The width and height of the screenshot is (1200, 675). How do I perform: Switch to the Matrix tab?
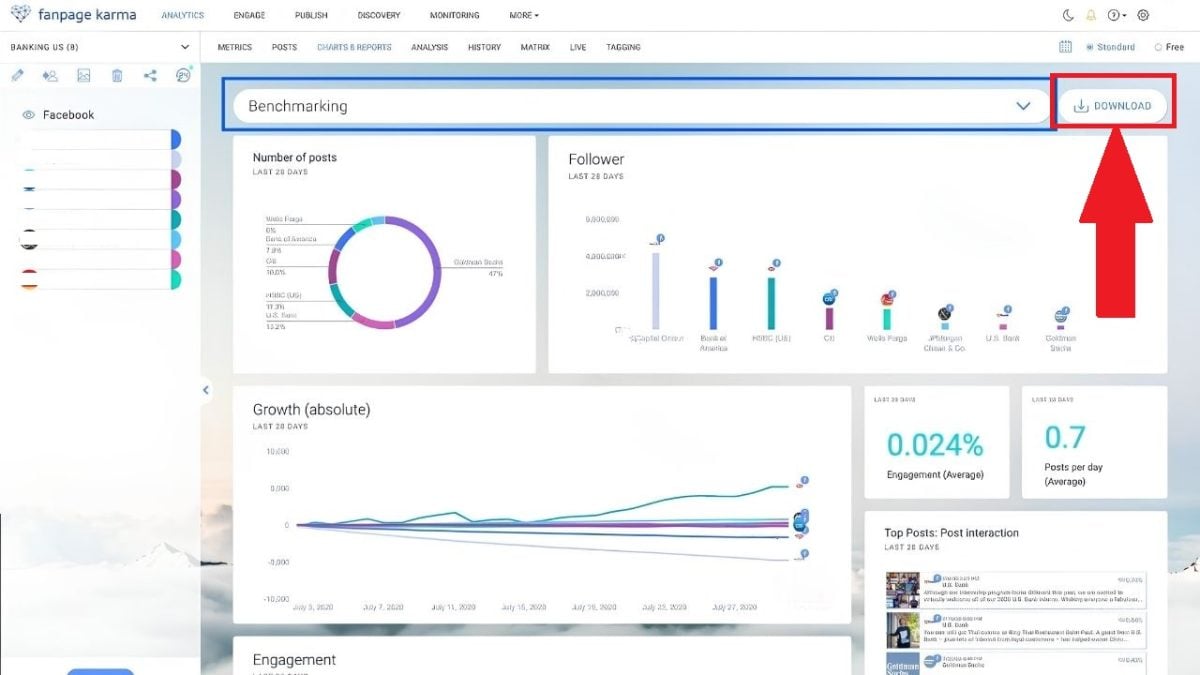535,47
